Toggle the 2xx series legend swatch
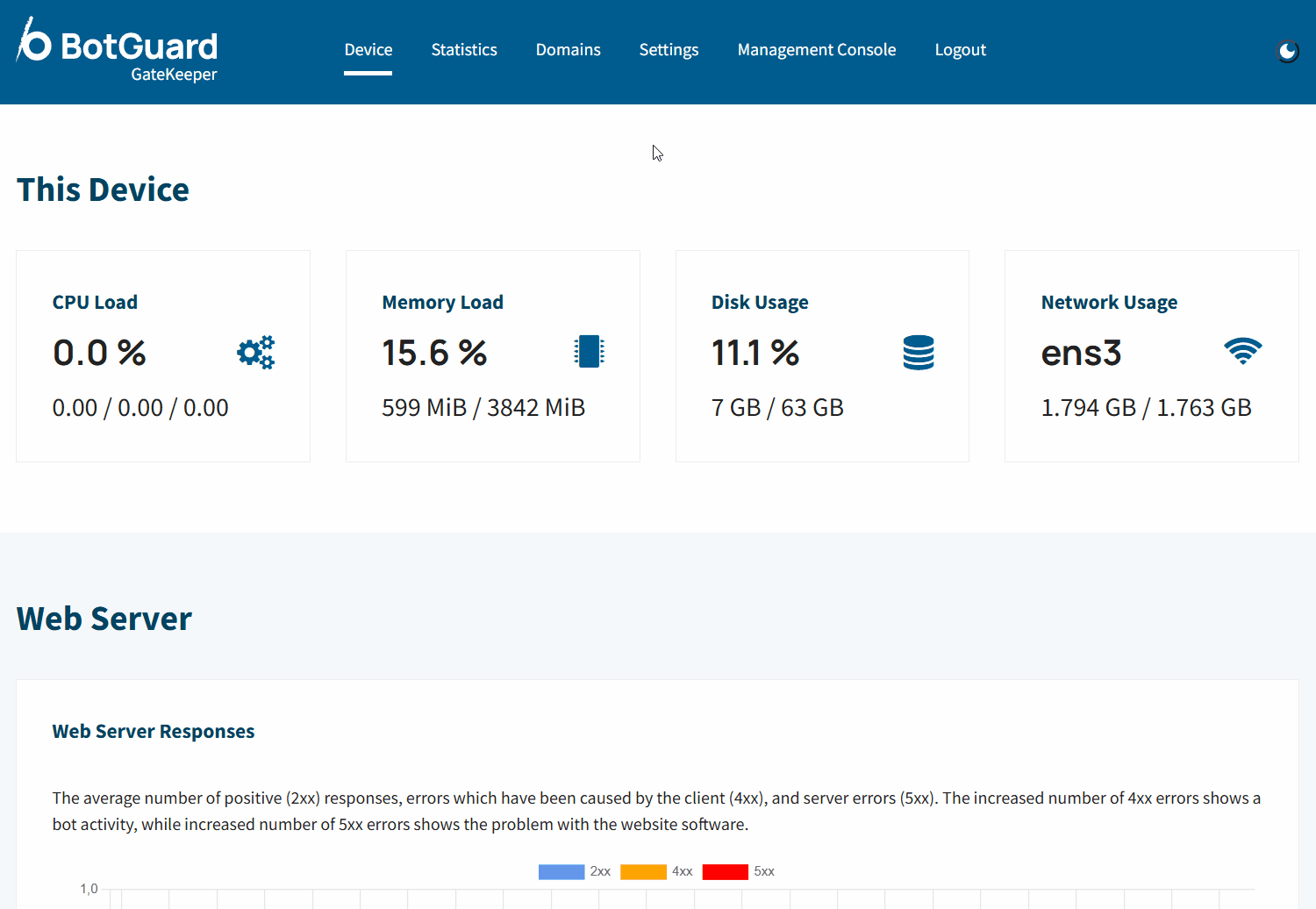 point(561,871)
